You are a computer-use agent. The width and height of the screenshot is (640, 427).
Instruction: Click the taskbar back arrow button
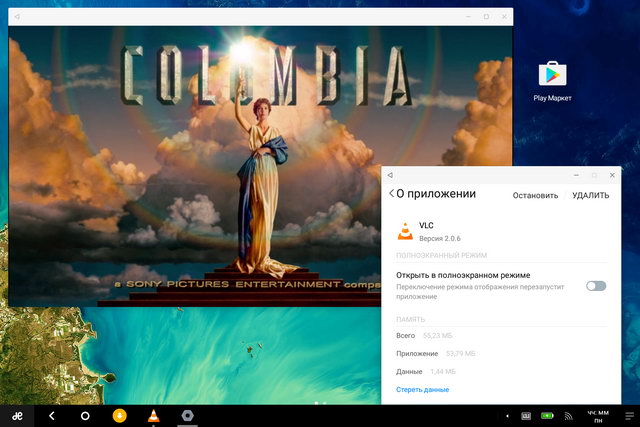pos(51,416)
